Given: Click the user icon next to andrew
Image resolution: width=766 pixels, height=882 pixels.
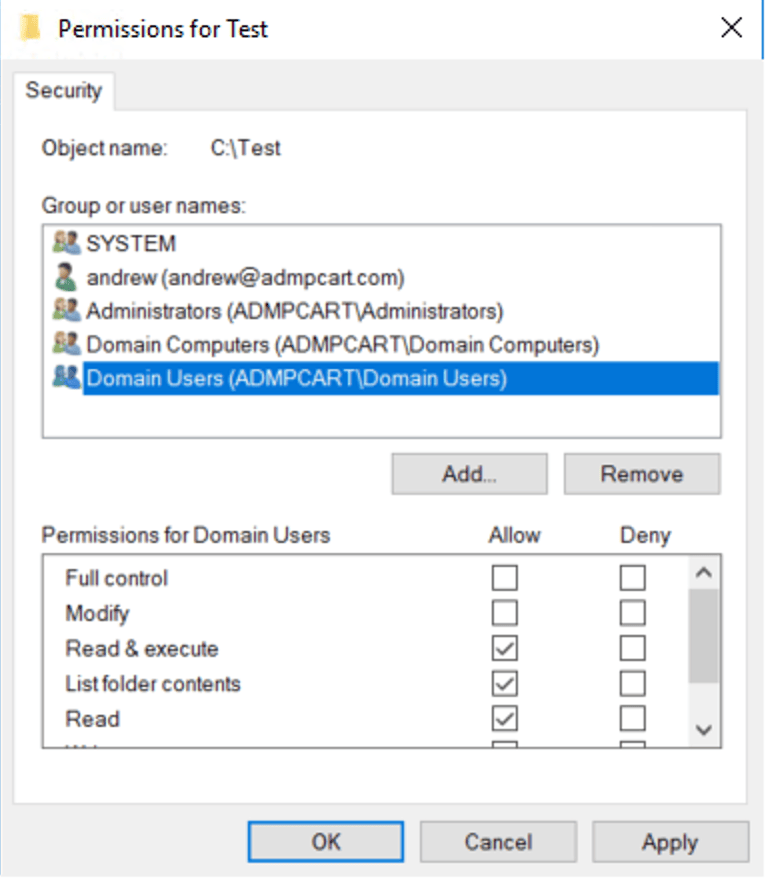Looking at the screenshot, I should (66, 277).
